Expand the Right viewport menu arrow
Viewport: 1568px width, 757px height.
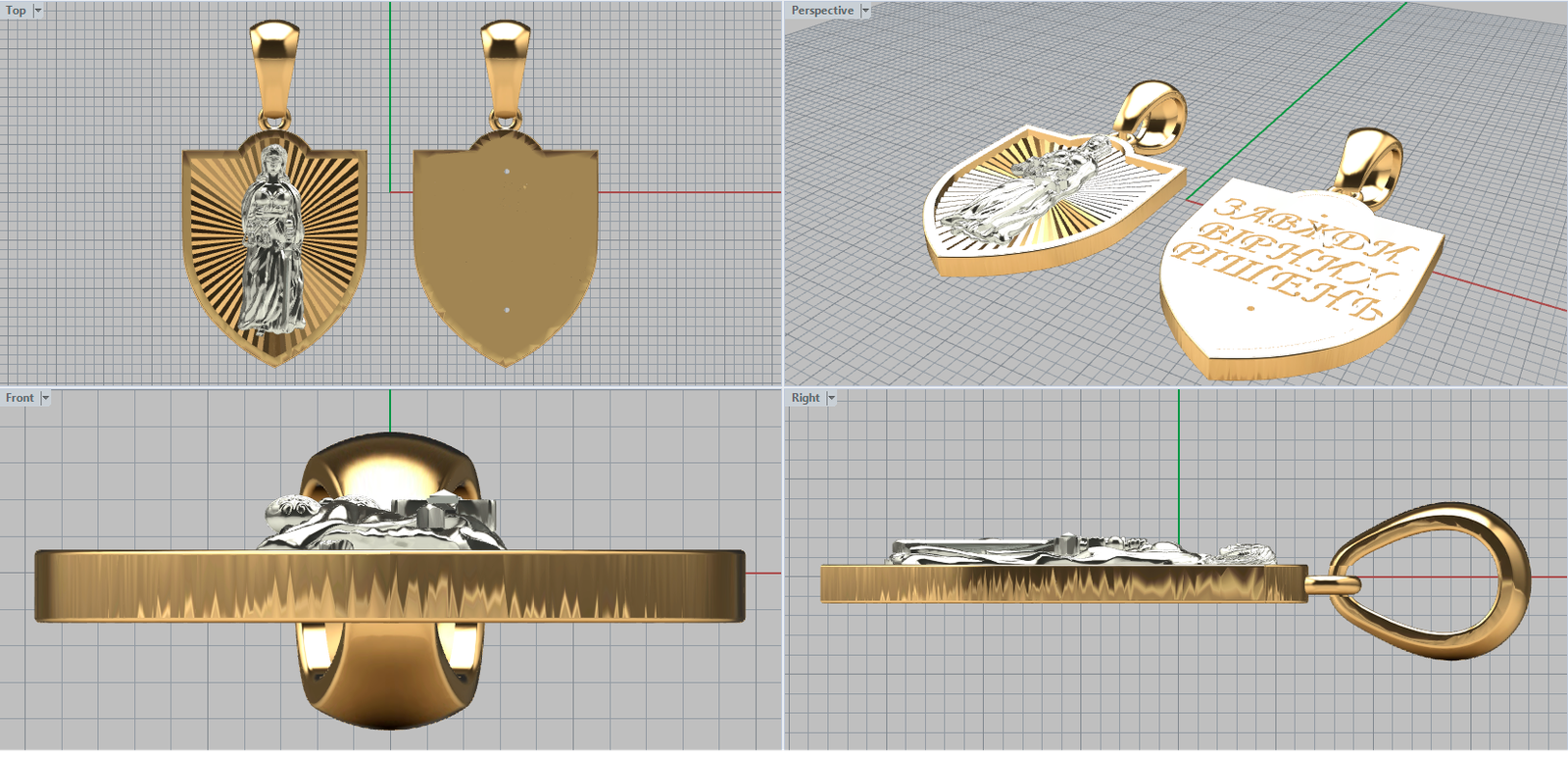coord(831,398)
